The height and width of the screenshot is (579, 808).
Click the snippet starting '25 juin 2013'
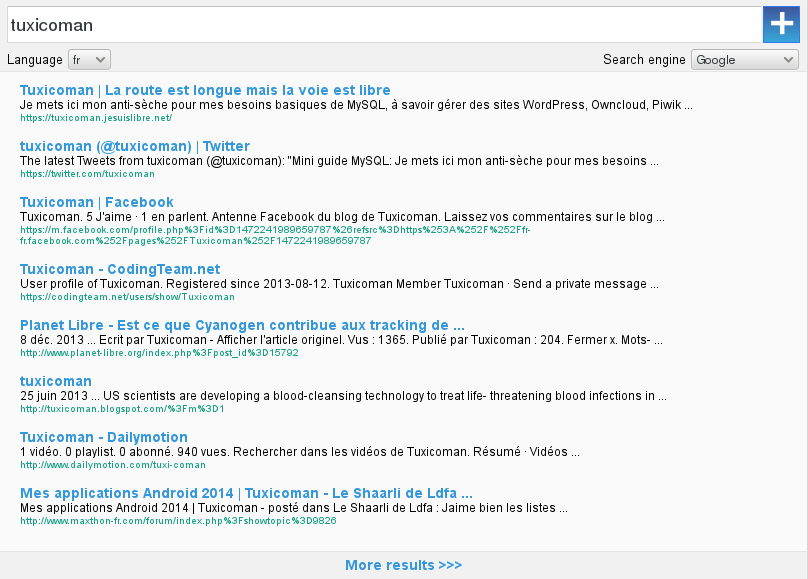tap(343, 396)
